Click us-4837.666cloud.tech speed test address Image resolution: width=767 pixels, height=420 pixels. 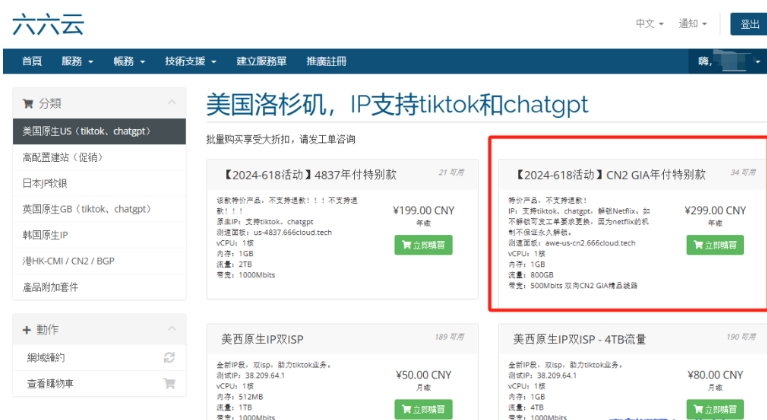pos(293,233)
